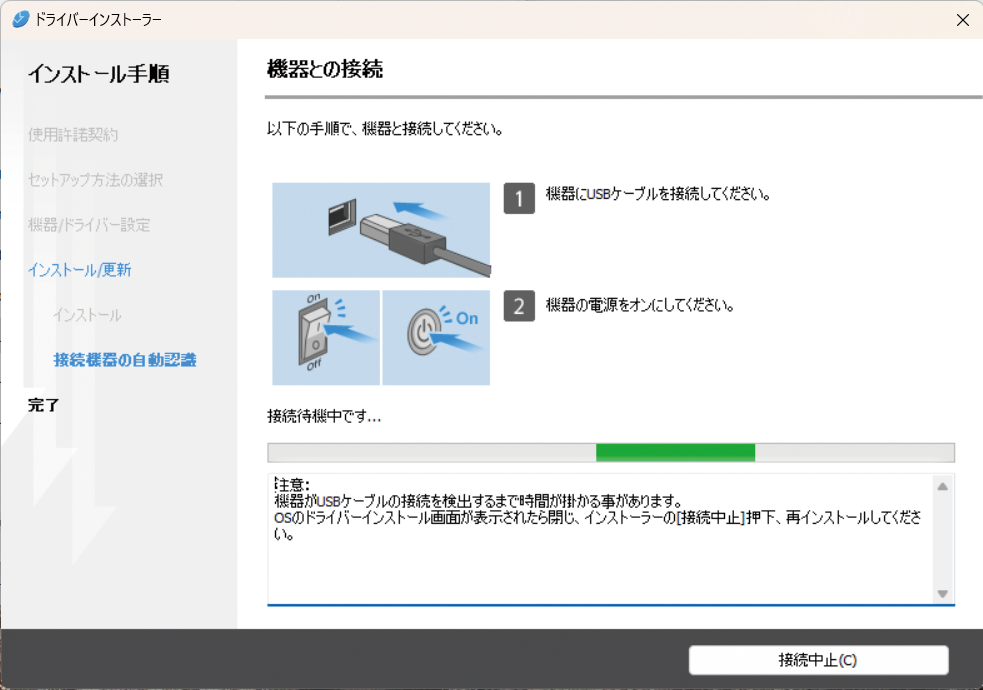
Task: Click the driver installer icon in the title bar
Action: pyautogui.click(x=19, y=19)
